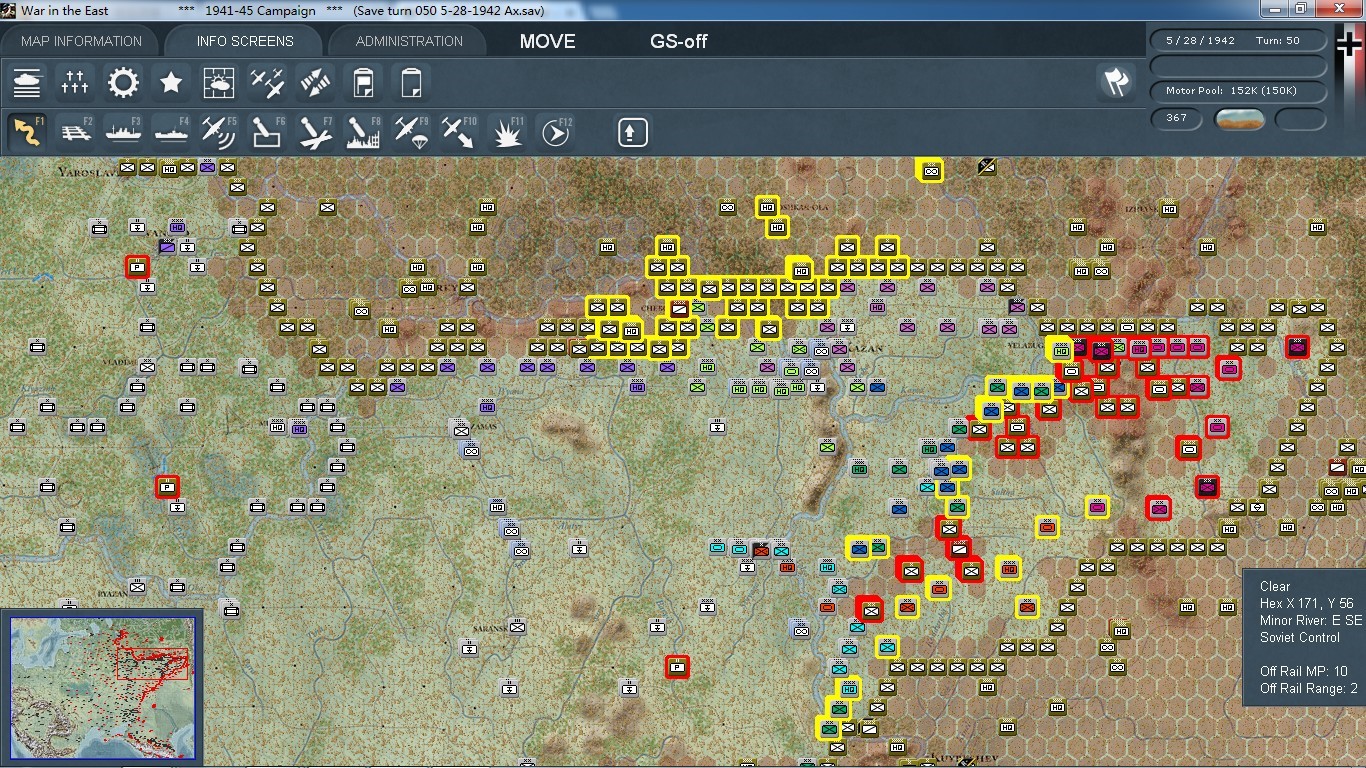Open the Order of Battle tank icon
This screenshot has width=1366, height=768.
(x=27, y=83)
